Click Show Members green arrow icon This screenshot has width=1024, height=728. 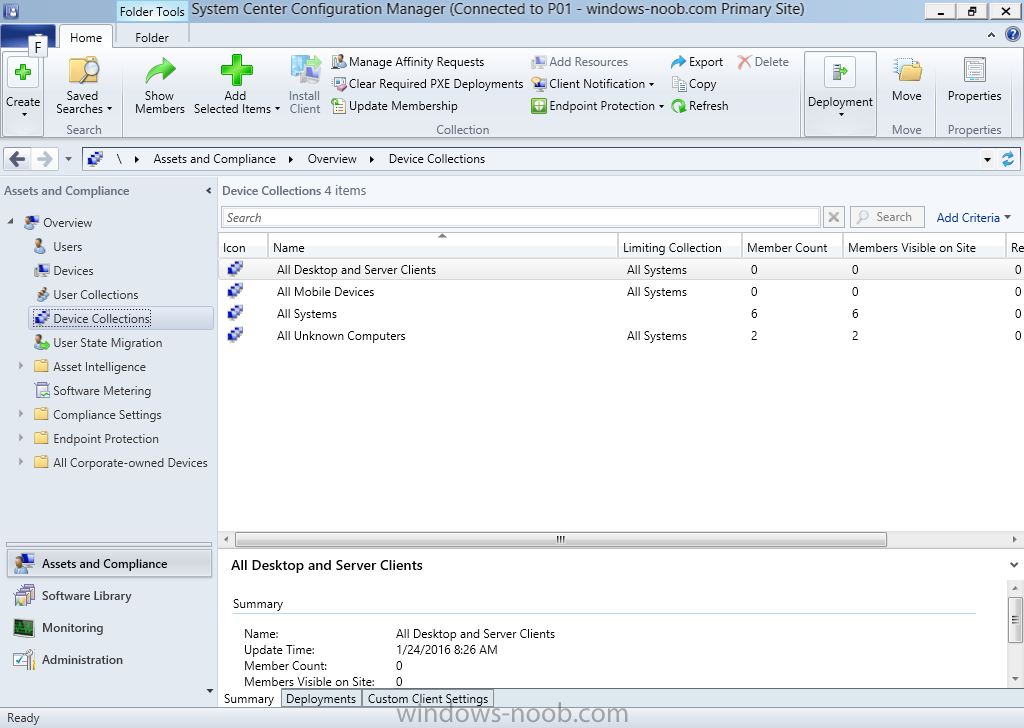pyautogui.click(x=159, y=71)
